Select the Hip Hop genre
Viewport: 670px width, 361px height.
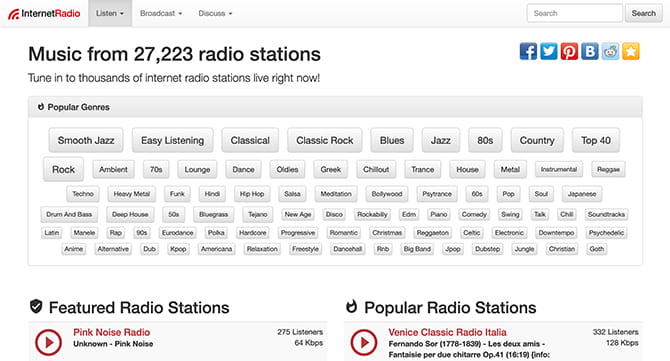[x=252, y=194]
